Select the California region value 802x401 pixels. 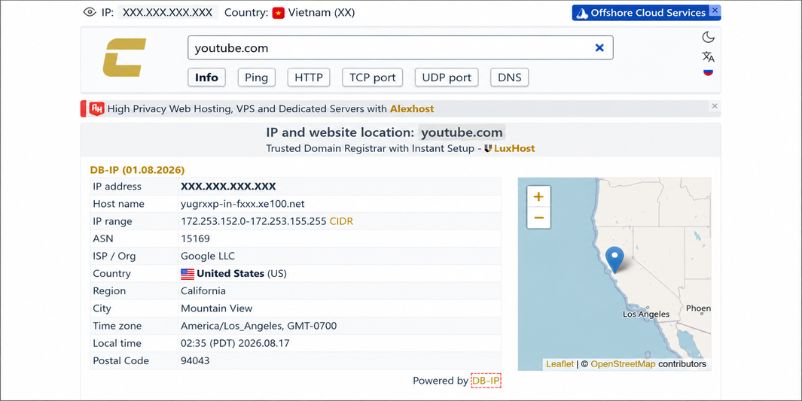pyautogui.click(x=203, y=291)
